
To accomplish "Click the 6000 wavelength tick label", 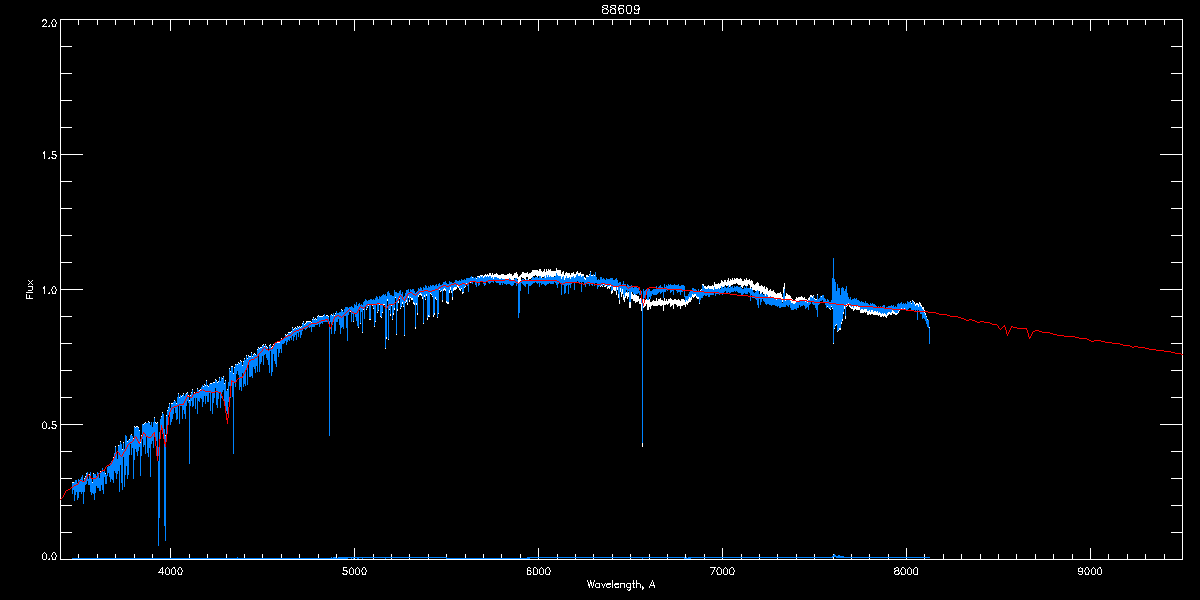I will click(538, 573).
